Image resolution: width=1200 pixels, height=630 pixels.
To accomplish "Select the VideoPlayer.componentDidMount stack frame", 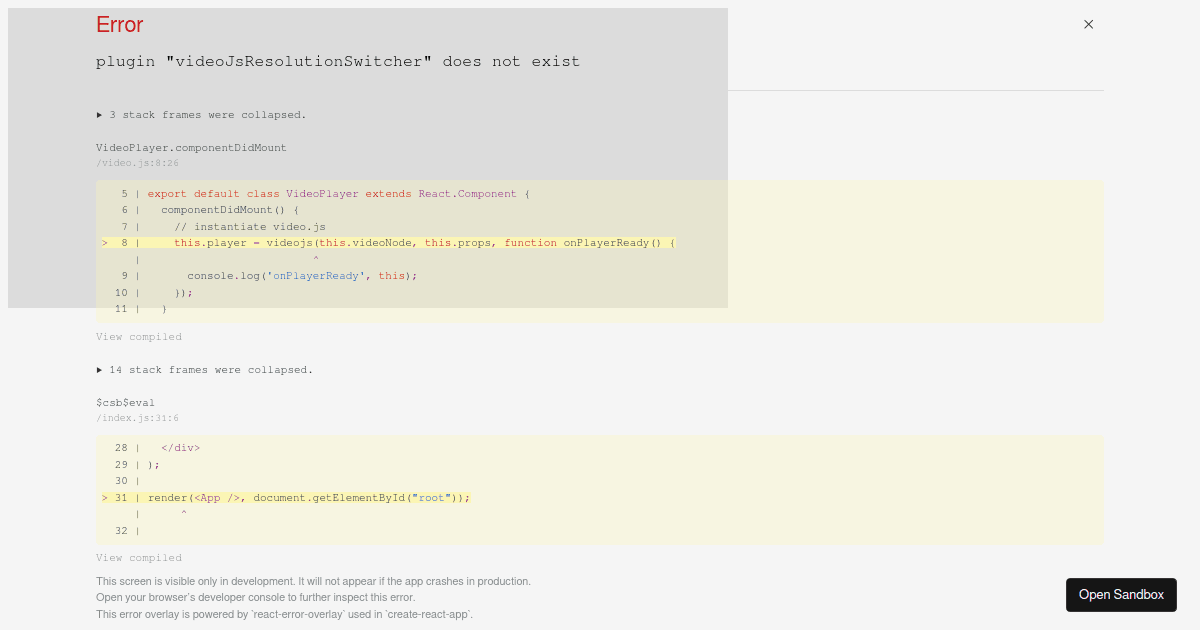I will (192, 147).
